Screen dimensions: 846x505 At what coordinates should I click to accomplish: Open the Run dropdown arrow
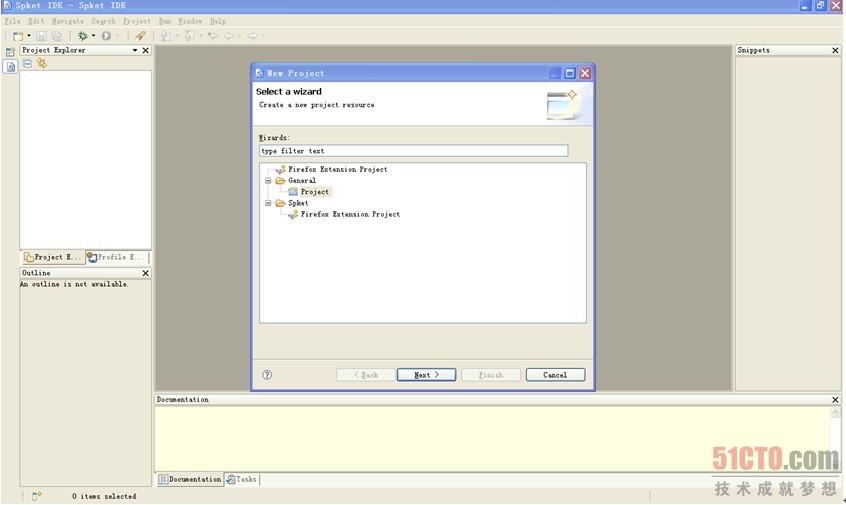[x=117, y=36]
